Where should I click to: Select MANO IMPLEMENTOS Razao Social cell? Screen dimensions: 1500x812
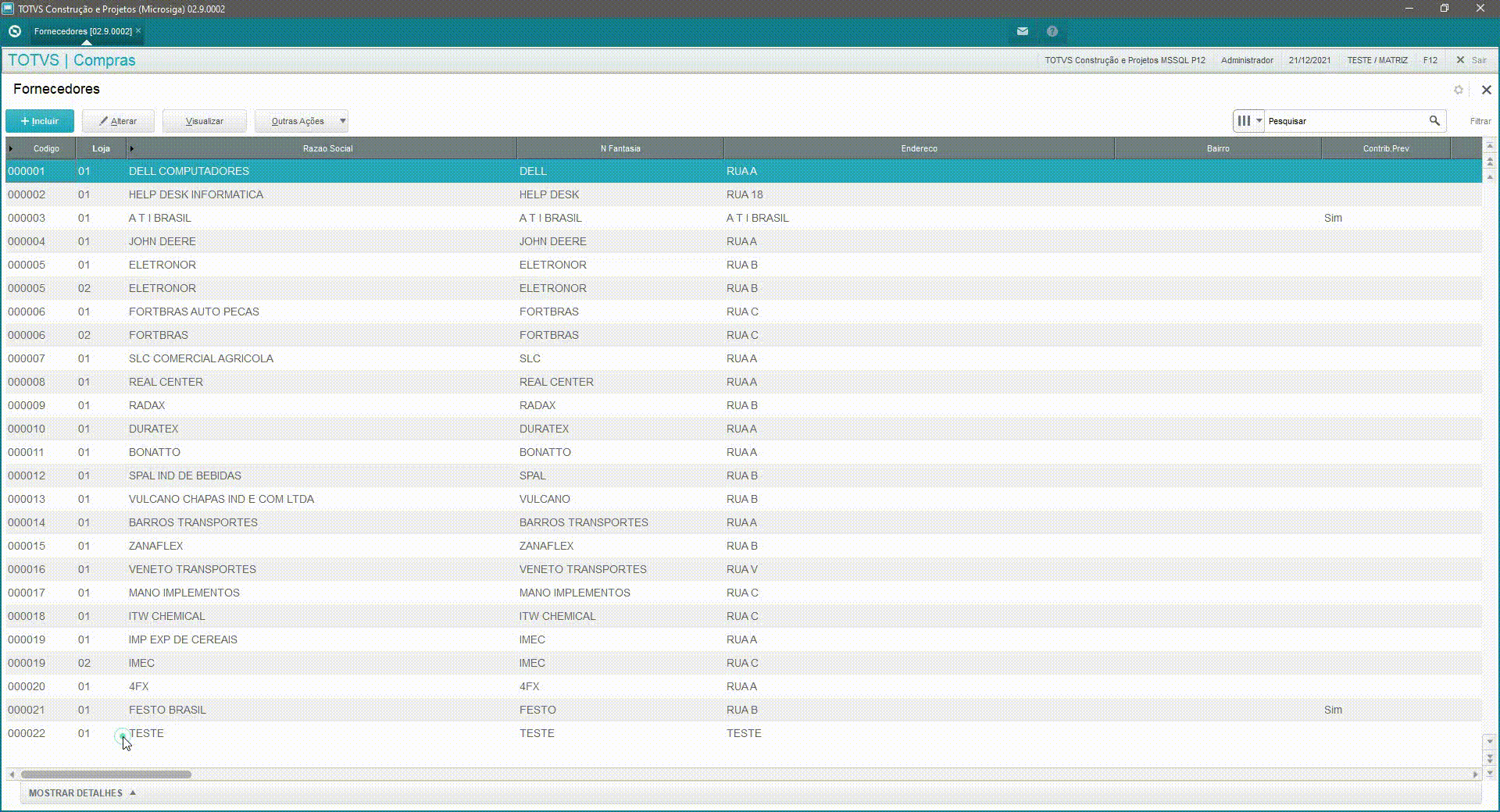(x=321, y=593)
